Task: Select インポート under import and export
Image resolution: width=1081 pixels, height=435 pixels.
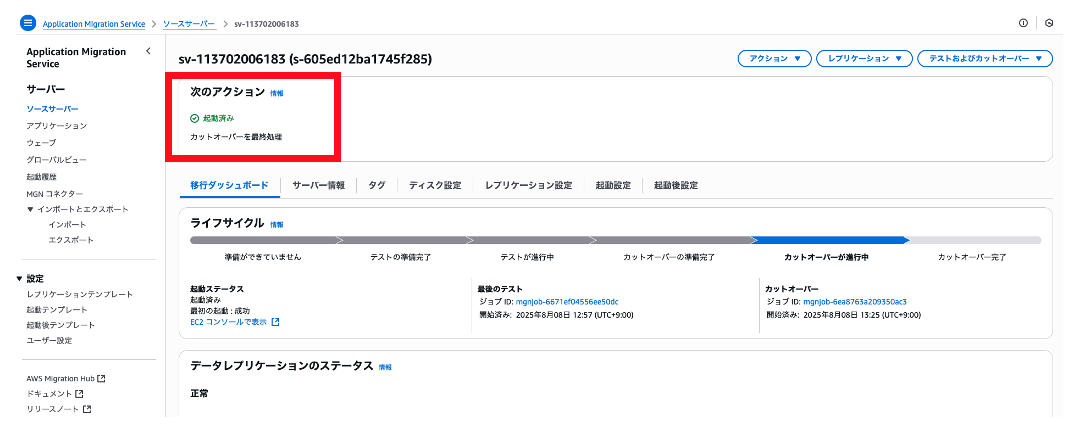Action: click(x=68, y=225)
